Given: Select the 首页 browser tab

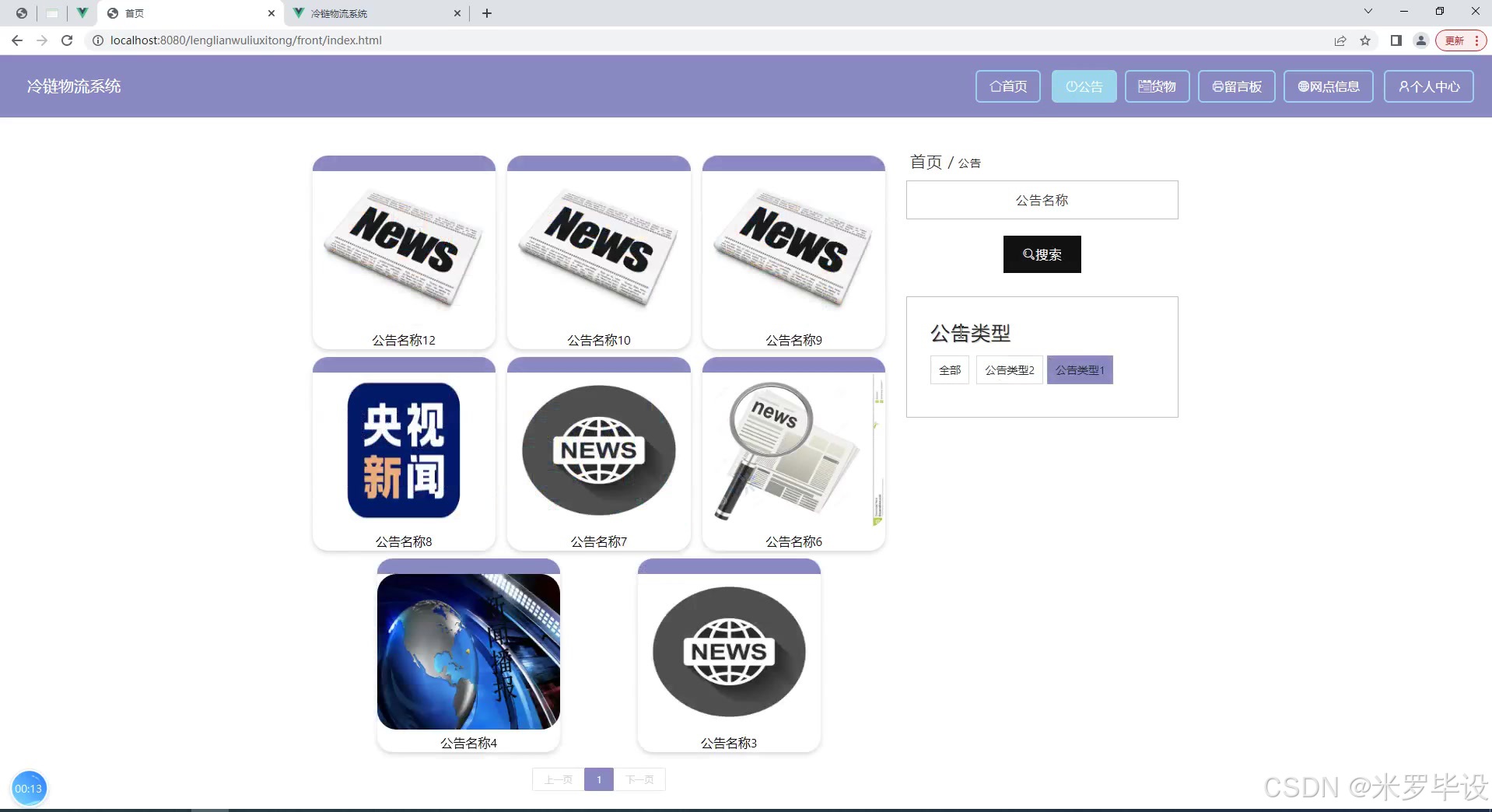Looking at the screenshot, I should [191, 13].
